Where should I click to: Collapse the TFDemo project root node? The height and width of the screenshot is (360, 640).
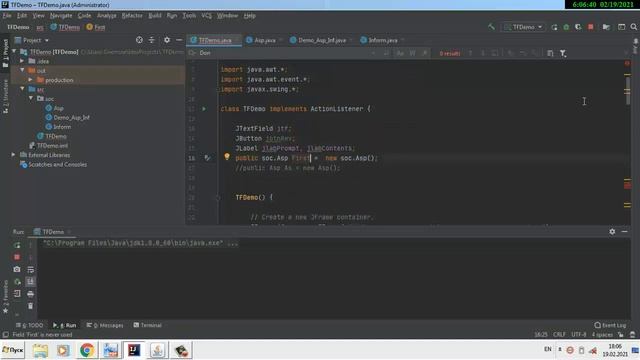coord(15,51)
